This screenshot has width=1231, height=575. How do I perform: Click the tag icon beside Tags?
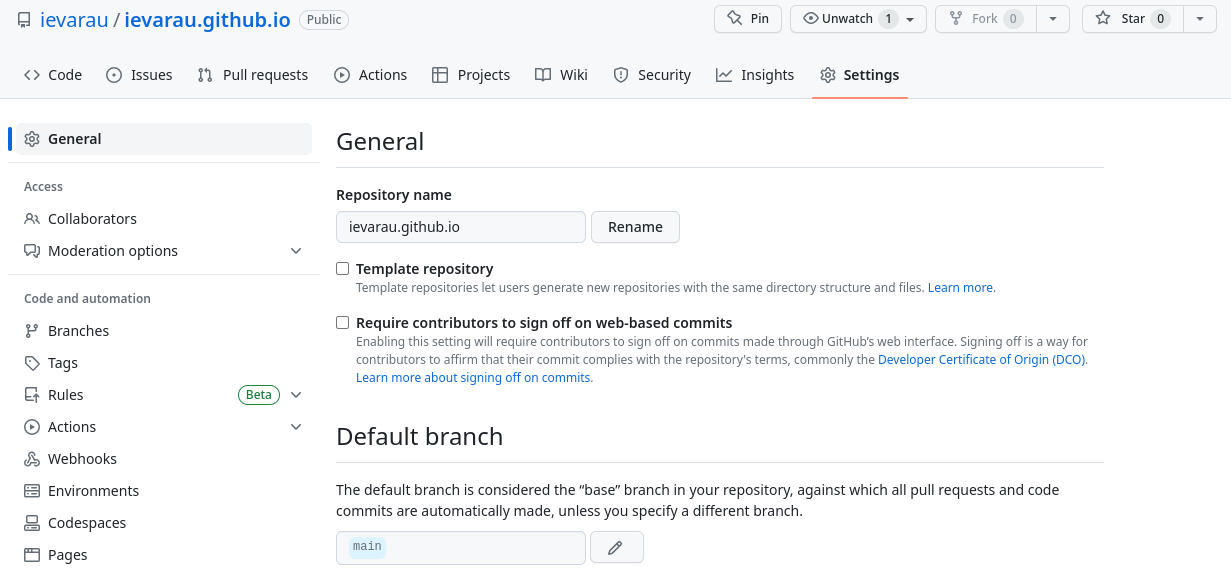(32, 363)
